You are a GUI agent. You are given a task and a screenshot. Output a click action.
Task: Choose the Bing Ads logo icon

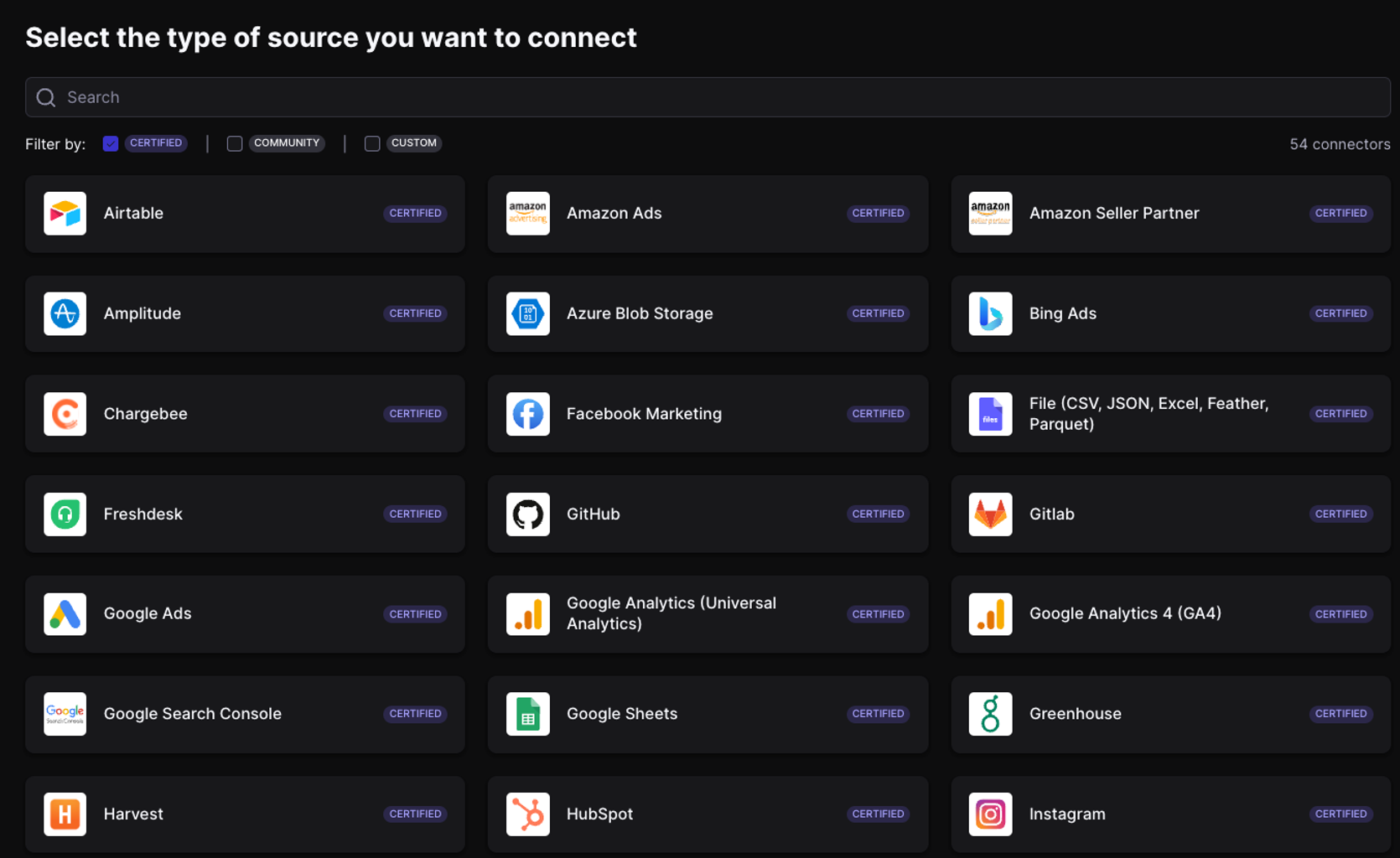[990, 313]
